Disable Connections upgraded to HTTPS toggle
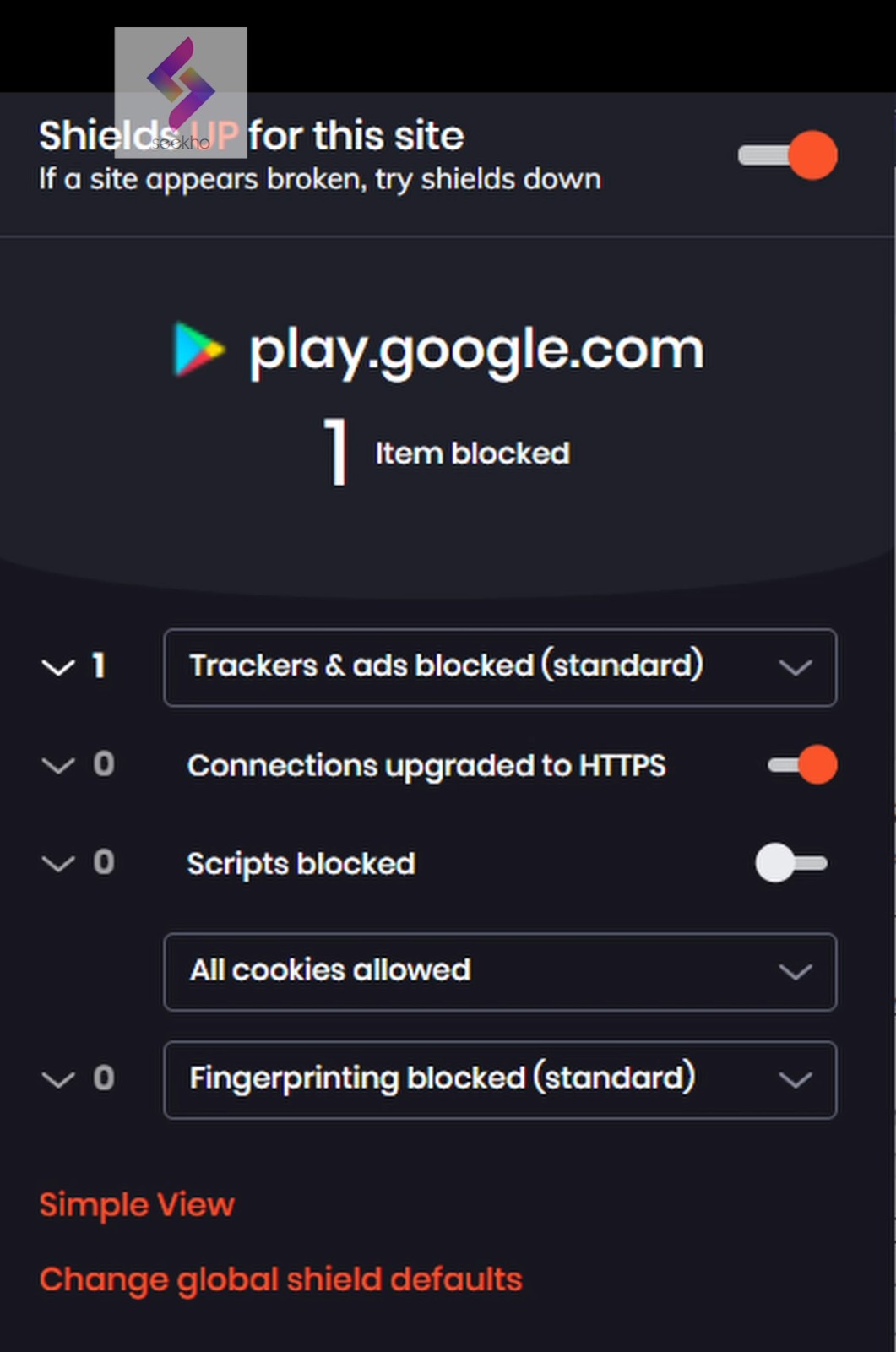 tap(802, 765)
